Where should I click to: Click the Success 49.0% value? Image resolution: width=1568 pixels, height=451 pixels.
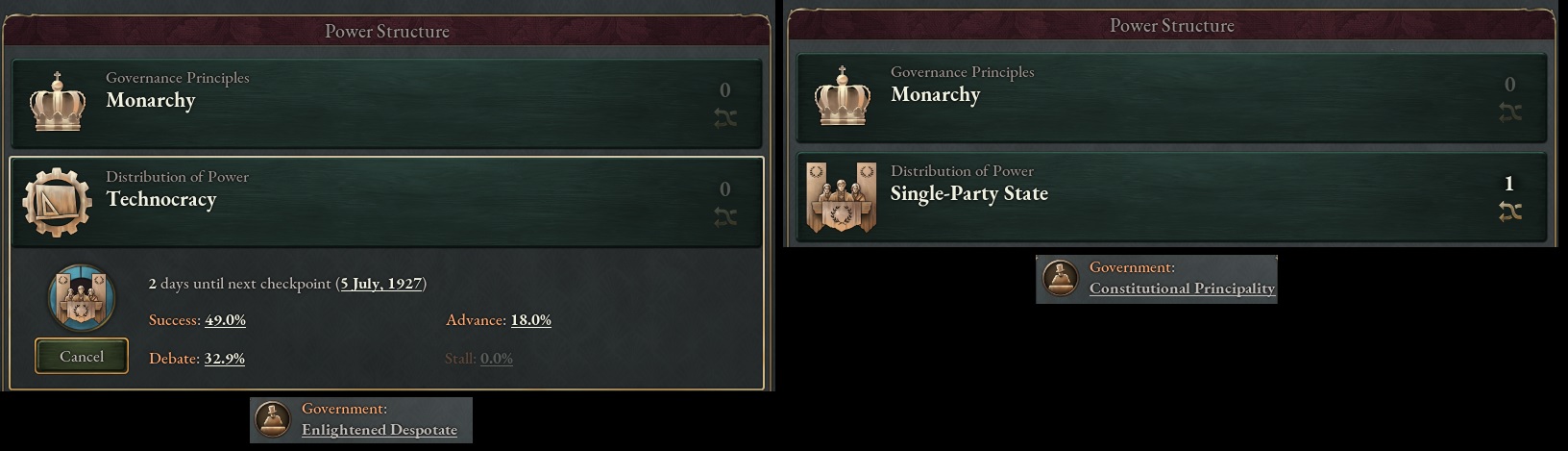225,320
